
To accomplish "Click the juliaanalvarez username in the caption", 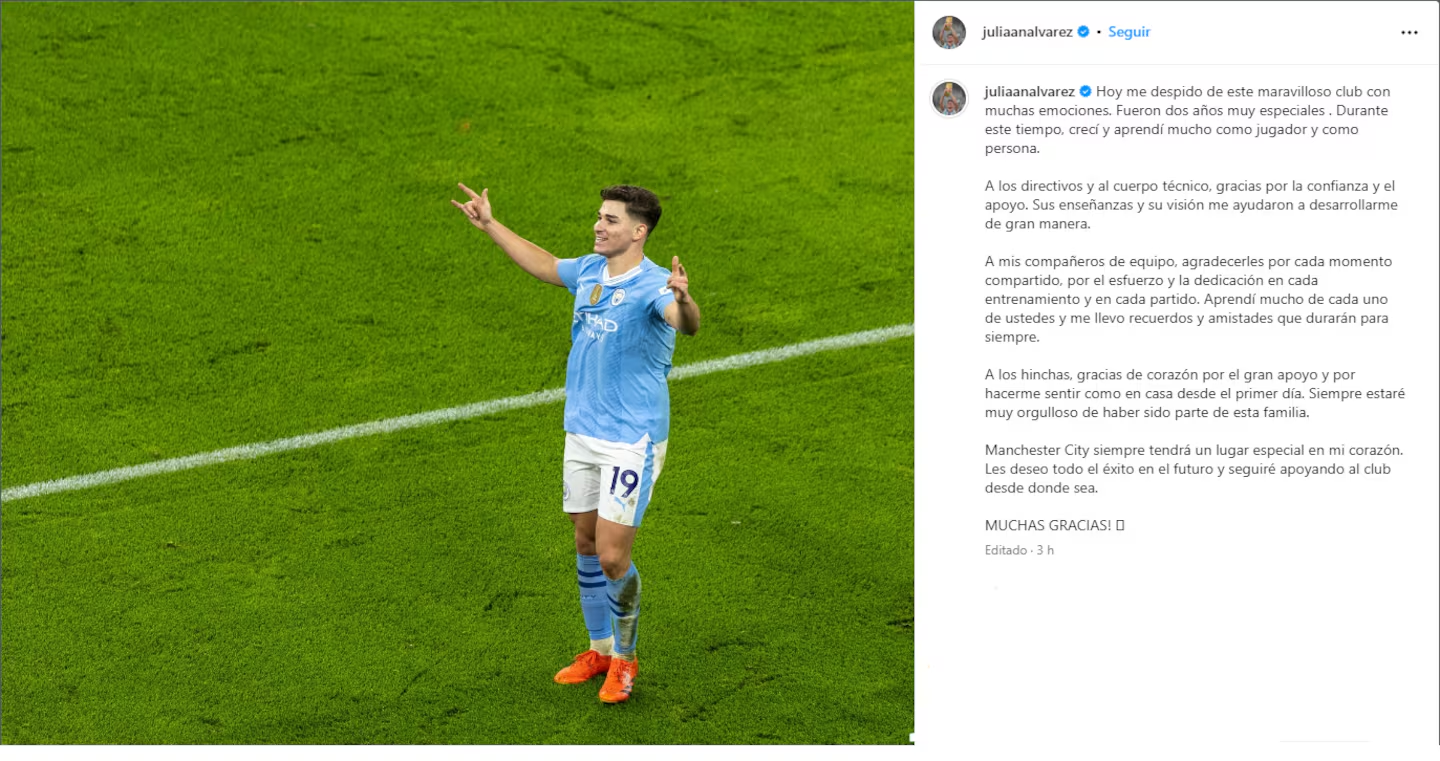I will [1029, 91].
